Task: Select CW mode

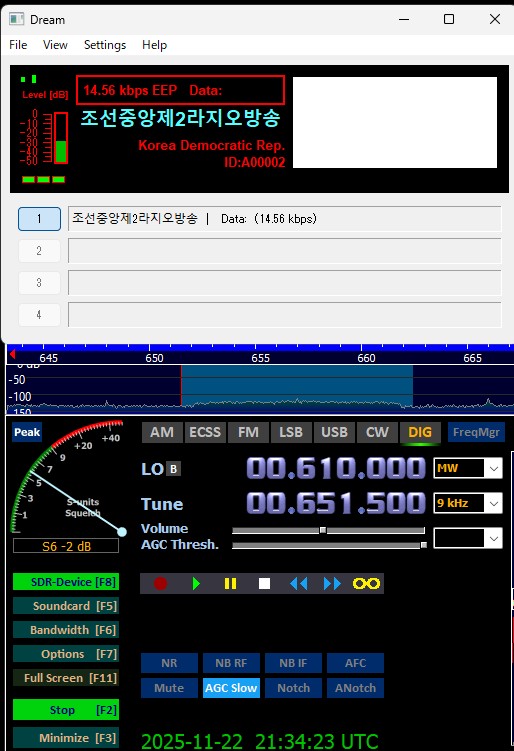Action: coord(377,432)
